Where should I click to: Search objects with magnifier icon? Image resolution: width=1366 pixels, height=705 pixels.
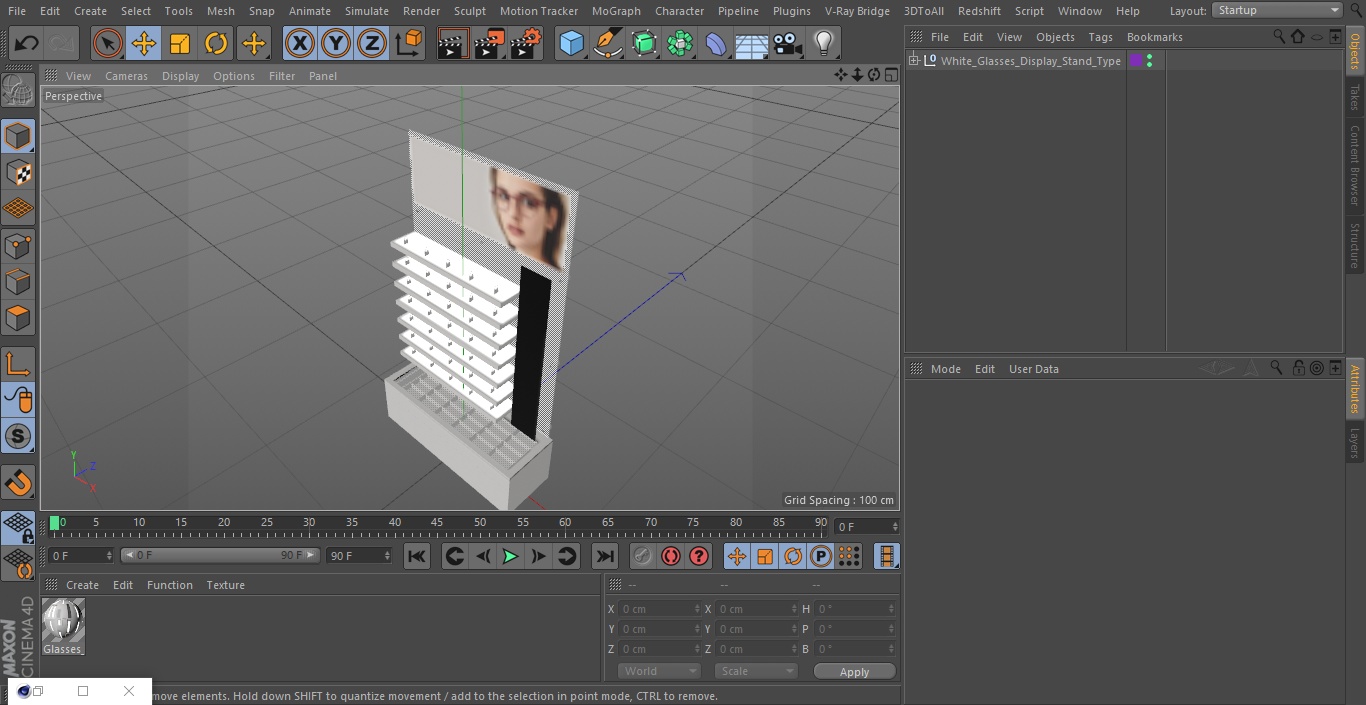[x=1278, y=37]
